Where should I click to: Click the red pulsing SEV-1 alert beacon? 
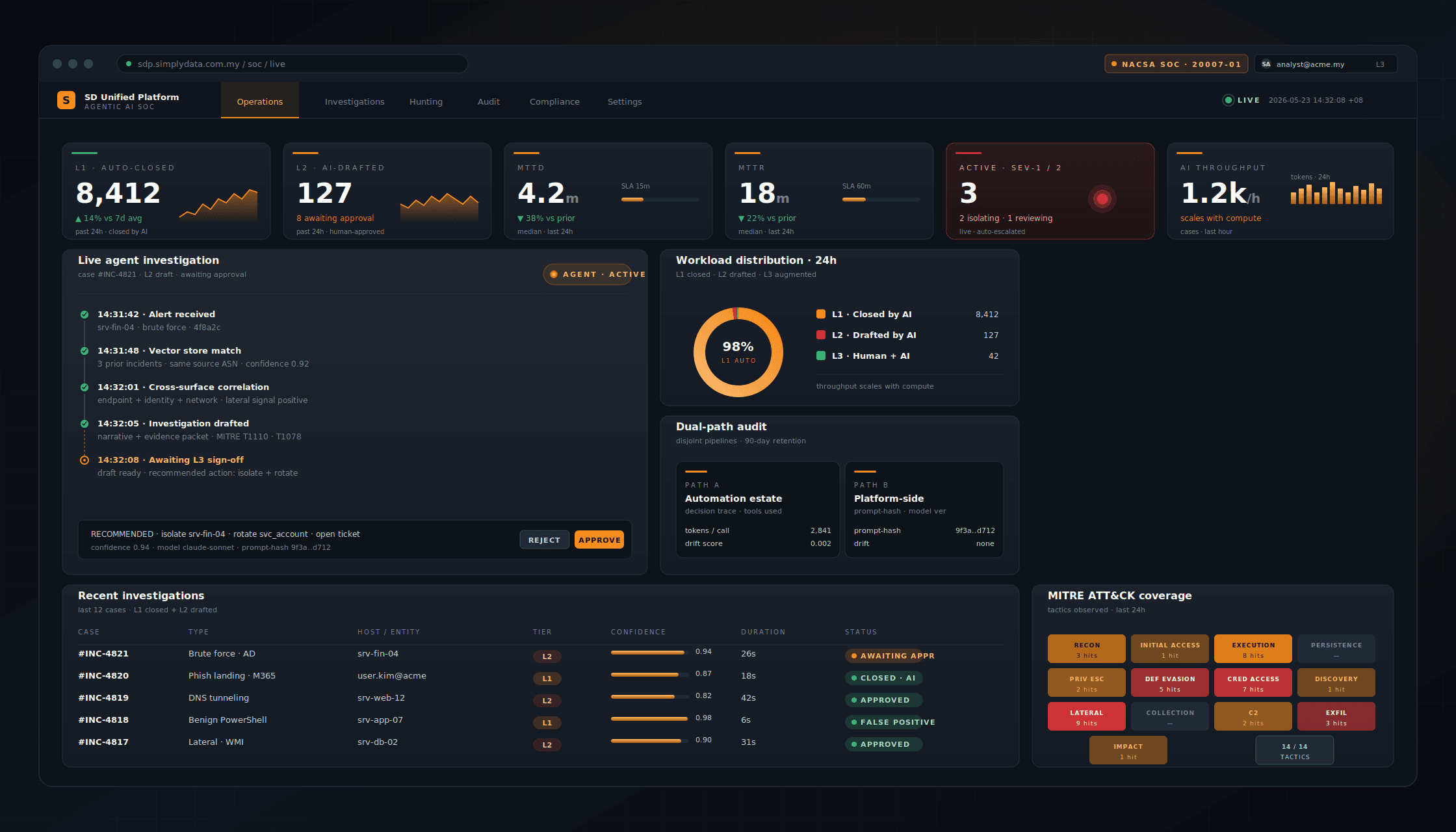pos(1102,199)
